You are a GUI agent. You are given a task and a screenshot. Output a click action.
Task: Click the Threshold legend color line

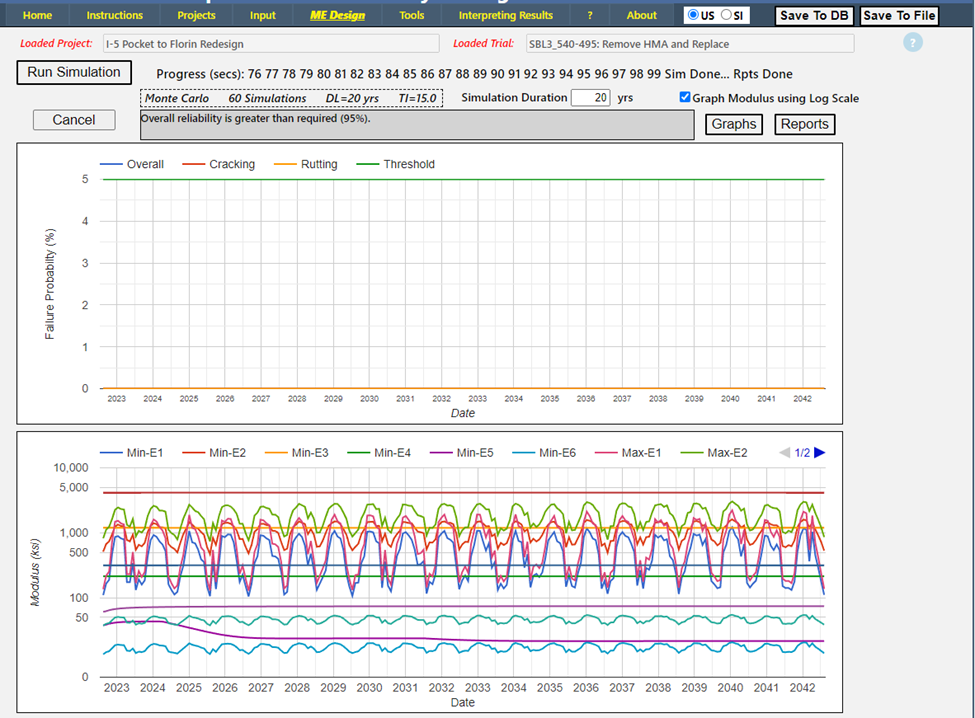coord(368,164)
